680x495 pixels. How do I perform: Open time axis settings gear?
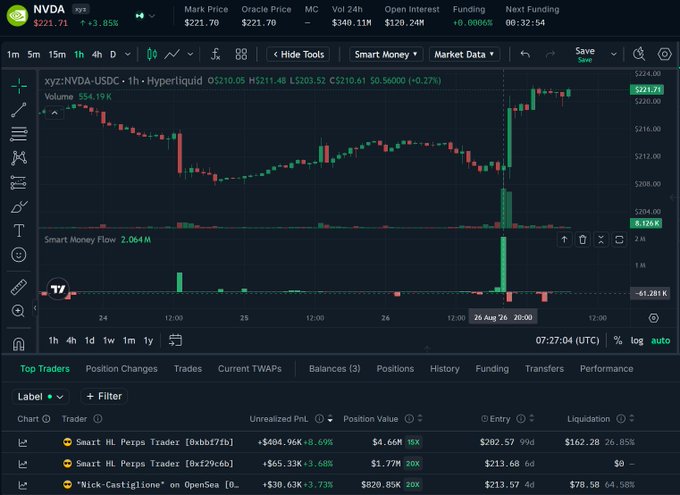pyautogui.click(x=654, y=318)
